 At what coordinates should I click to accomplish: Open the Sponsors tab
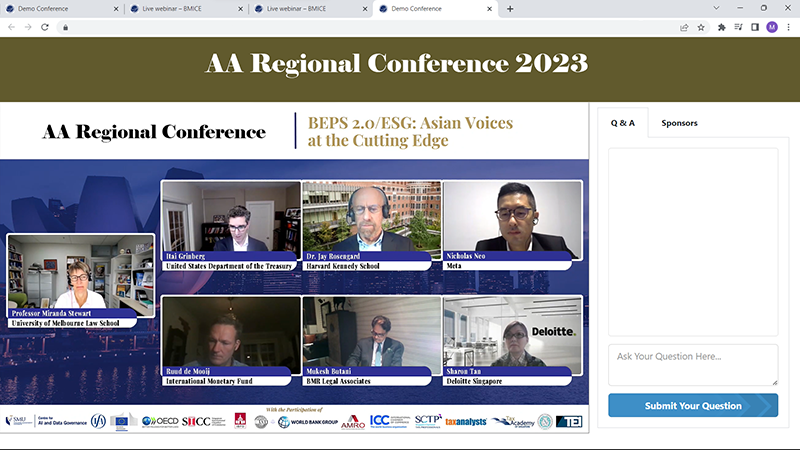pos(679,123)
